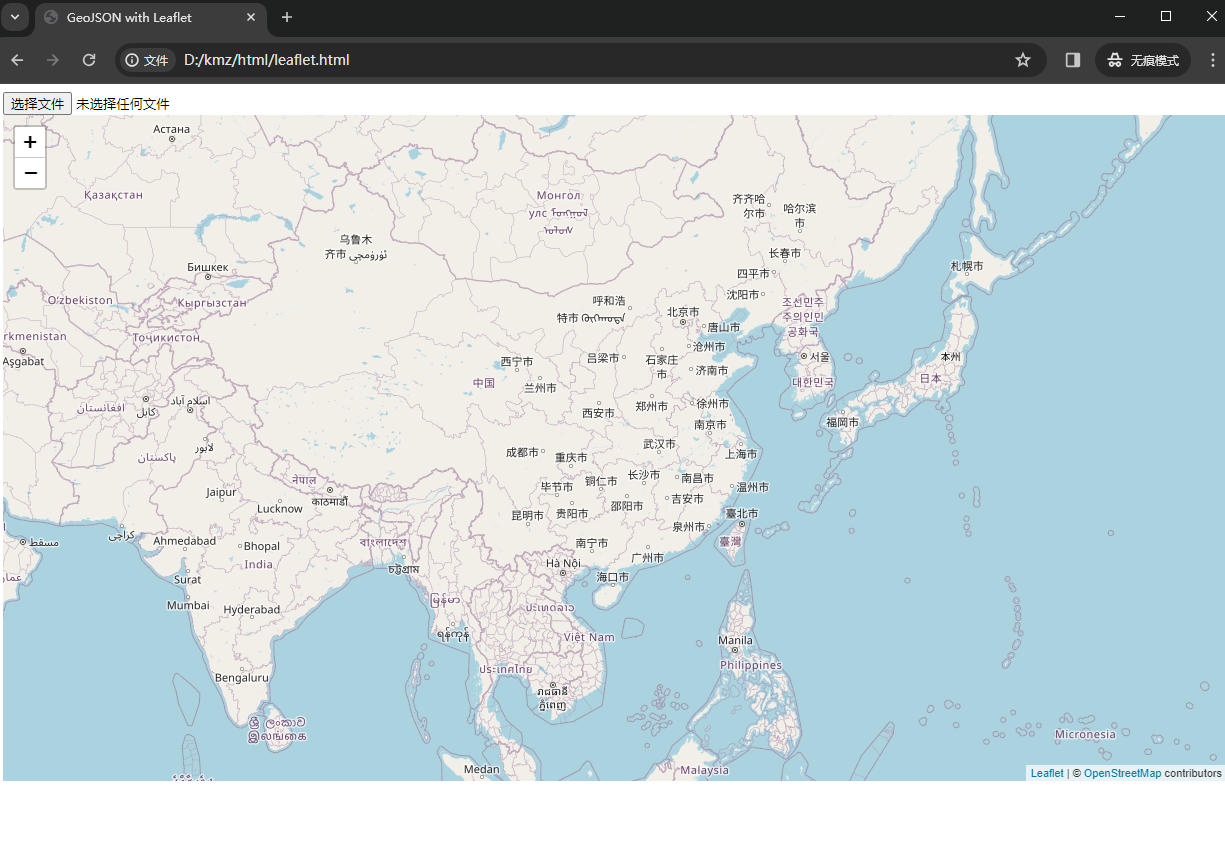The width and height of the screenshot is (1225, 862).
Task: Open the browser side panel icon
Action: (x=1072, y=60)
